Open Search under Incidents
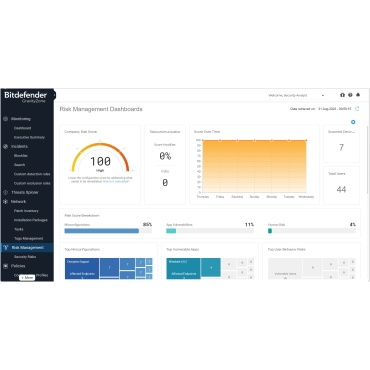Viewport: 370px width, 370px height. point(20,165)
